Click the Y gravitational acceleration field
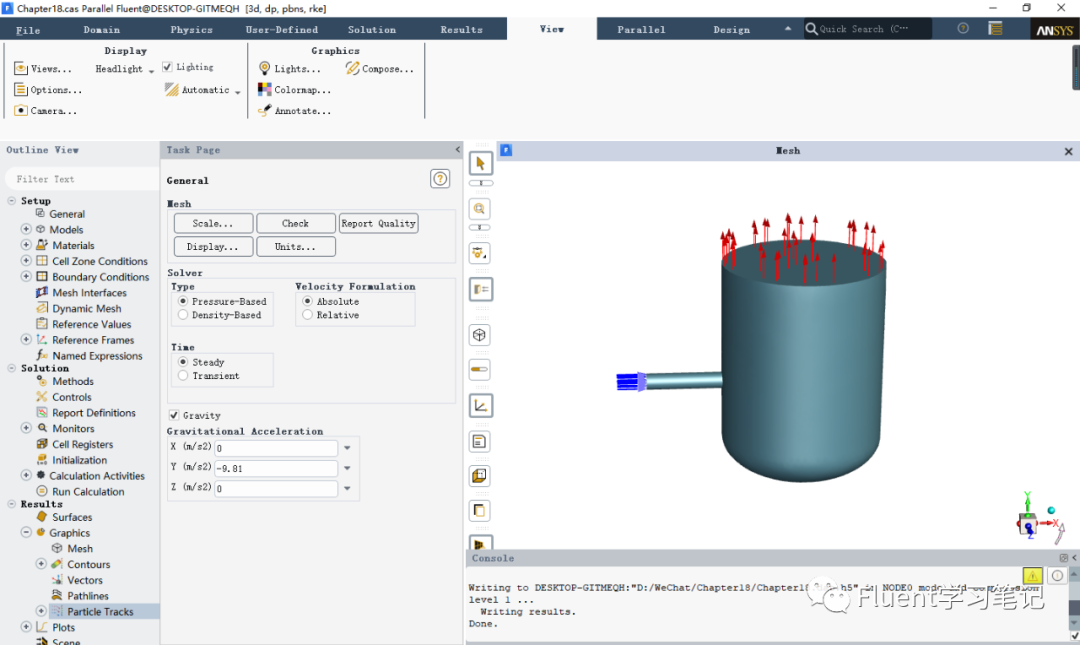 click(276, 468)
